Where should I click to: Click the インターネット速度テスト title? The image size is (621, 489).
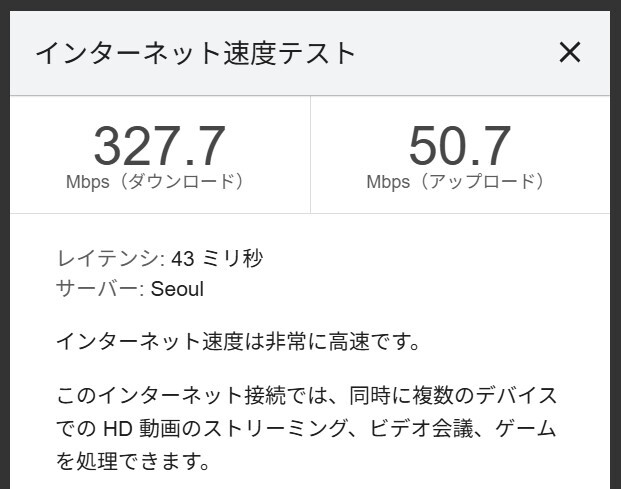tap(195, 53)
